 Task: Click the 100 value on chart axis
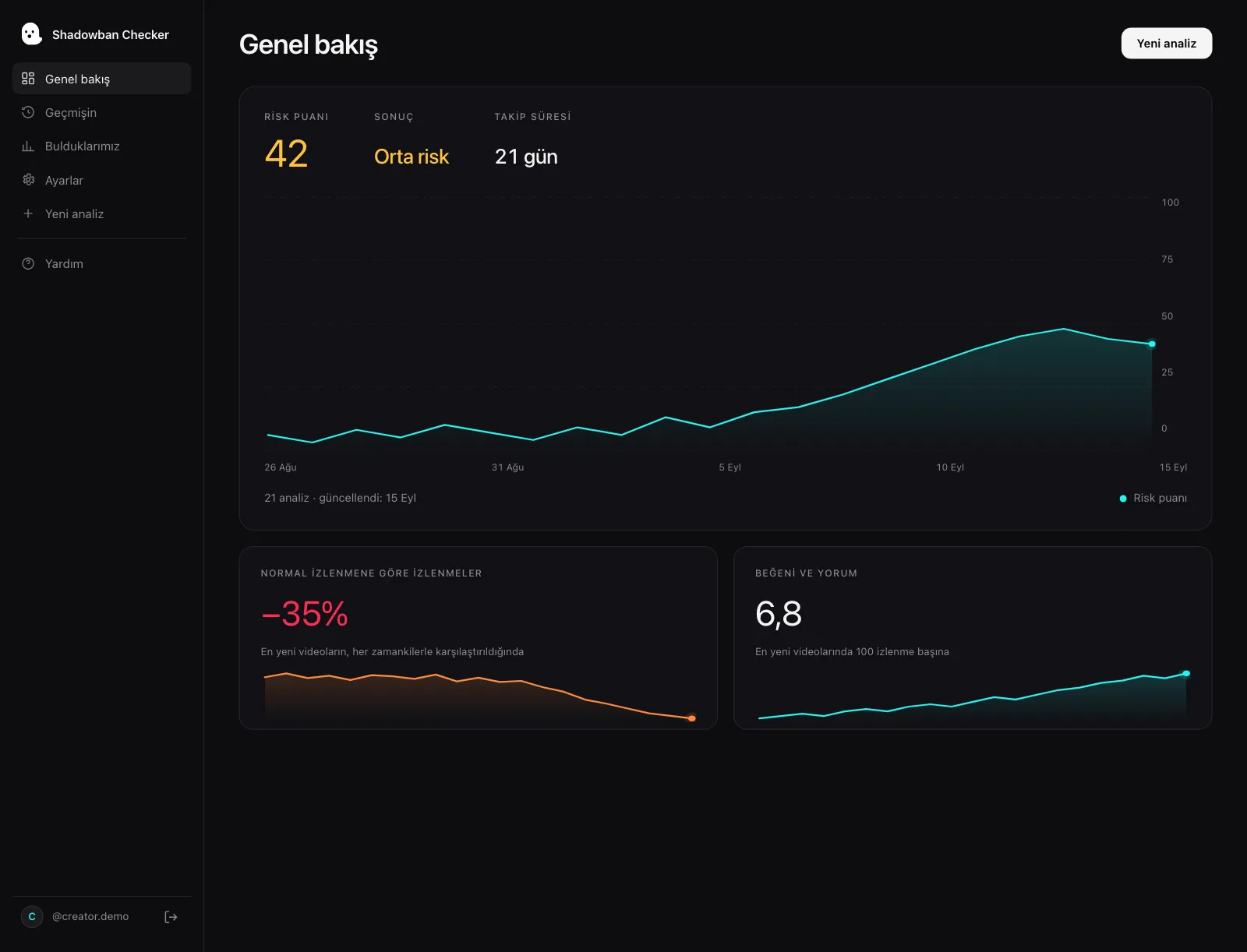pyautogui.click(x=1170, y=203)
